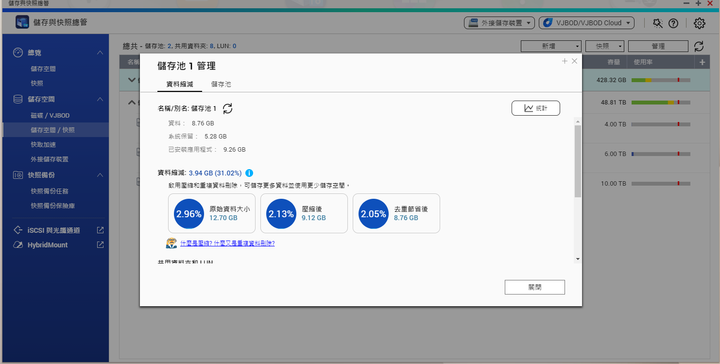Click the HybridMount cloud icon
The height and width of the screenshot is (364, 720).
click(x=17, y=245)
